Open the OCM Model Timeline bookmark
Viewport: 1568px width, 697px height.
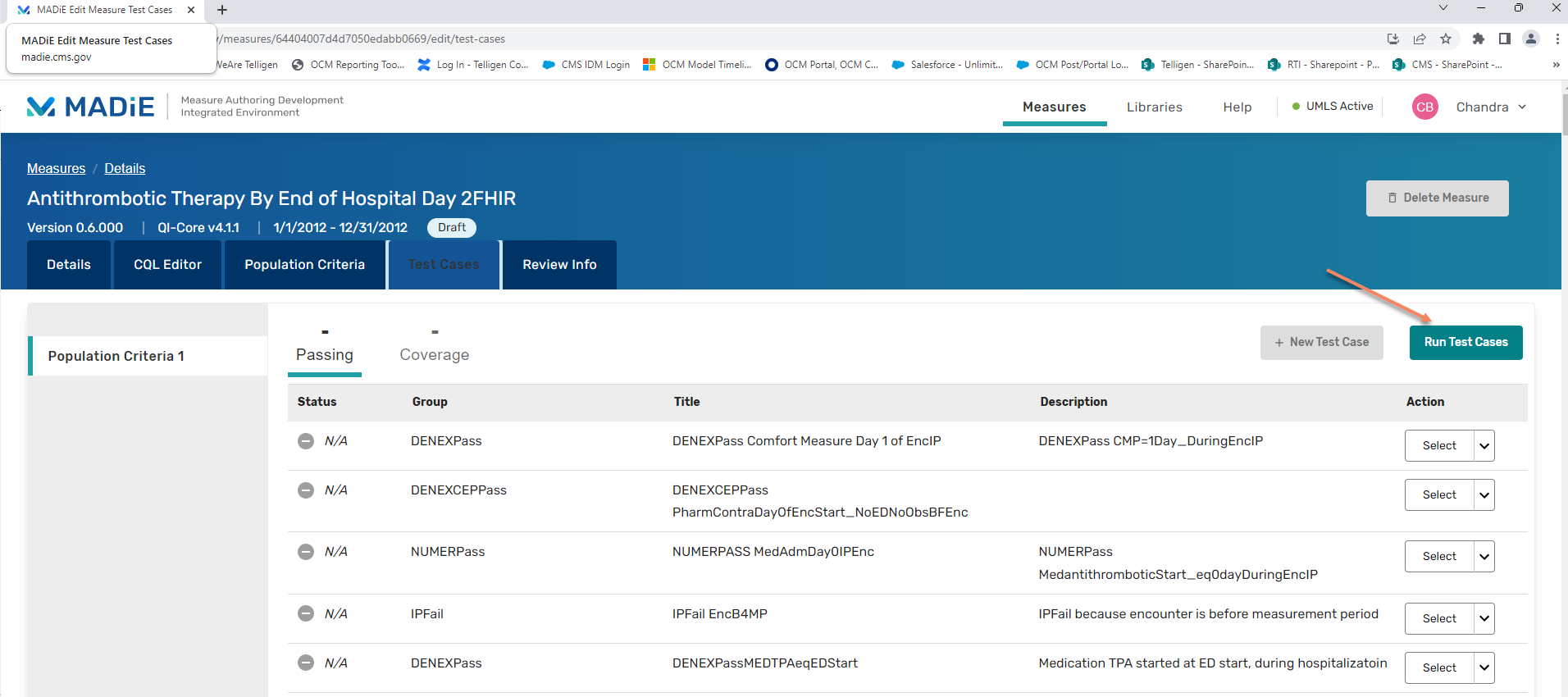click(x=697, y=65)
